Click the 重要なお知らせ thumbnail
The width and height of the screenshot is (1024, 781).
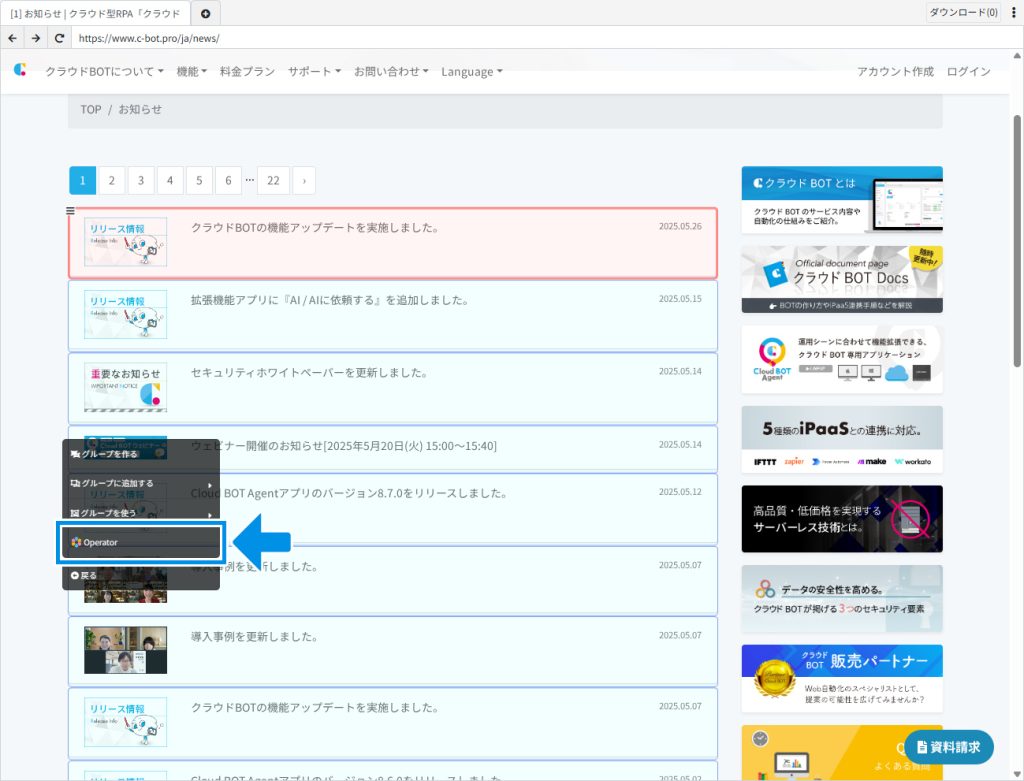pyautogui.click(x=125, y=387)
